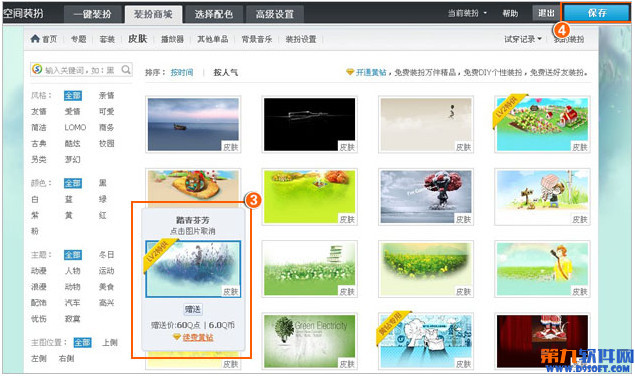Filter style by 亲情
The width and height of the screenshot is (635, 376).
tap(107, 95)
